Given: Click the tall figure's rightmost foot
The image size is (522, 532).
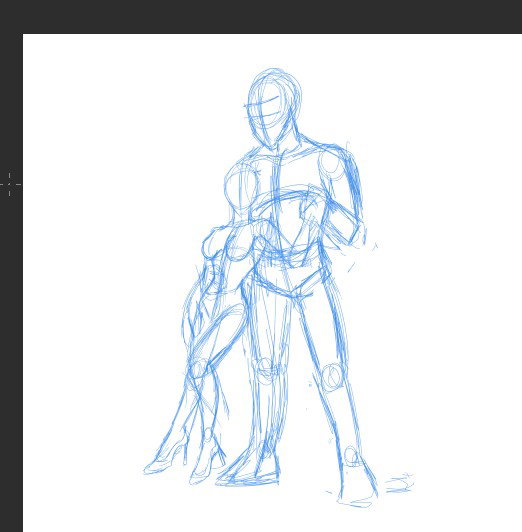Looking at the screenshot, I should [357, 485].
